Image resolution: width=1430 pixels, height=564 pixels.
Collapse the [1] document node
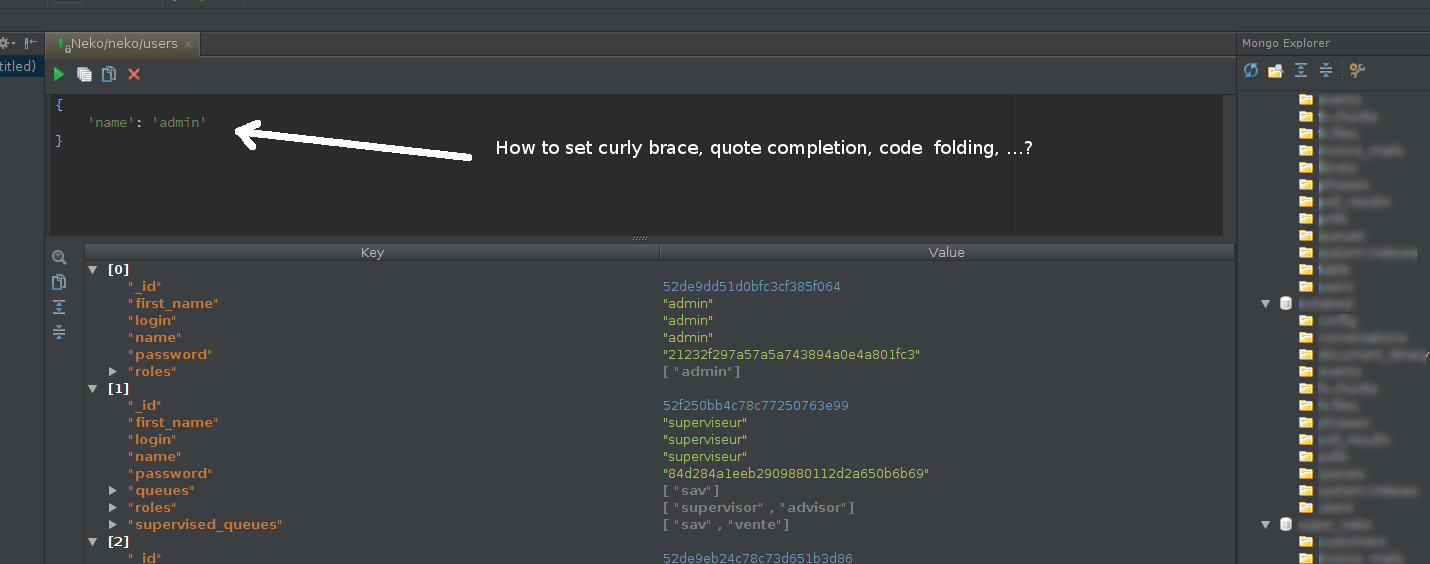[x=93, y=388]
